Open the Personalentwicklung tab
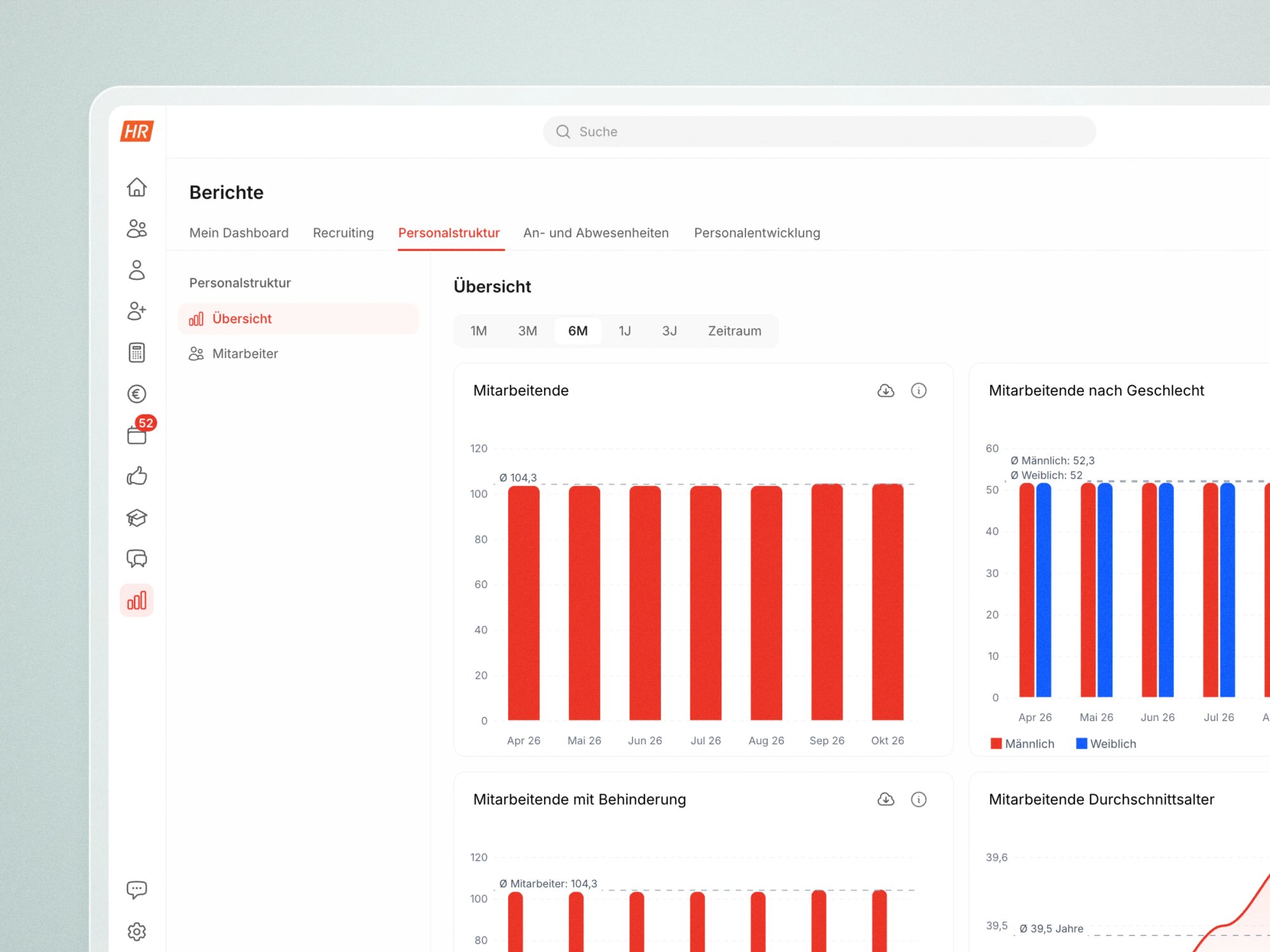Screen dimensions: 1270x952 (x=757, y=233)
